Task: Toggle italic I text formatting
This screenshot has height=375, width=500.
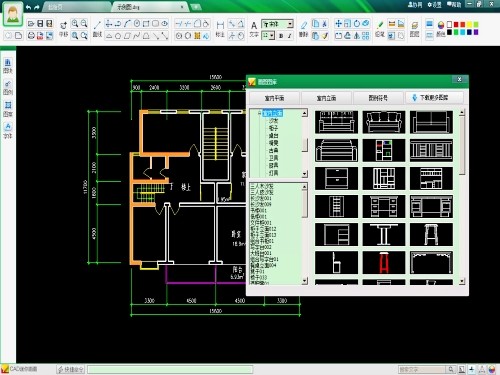Action: (290, 36)
